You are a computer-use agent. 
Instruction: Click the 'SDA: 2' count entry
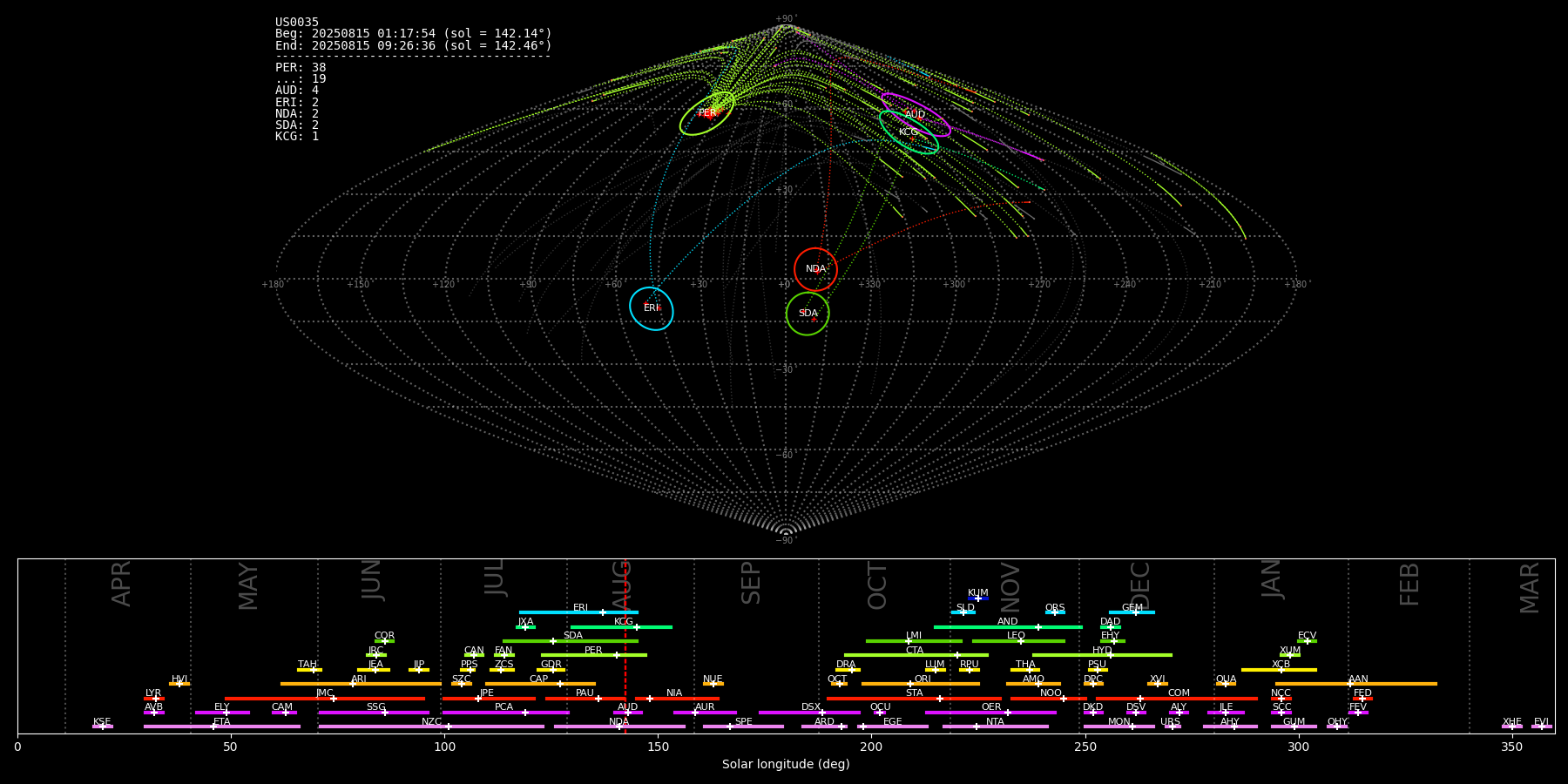pyautogui.click(x=297, y=125)
